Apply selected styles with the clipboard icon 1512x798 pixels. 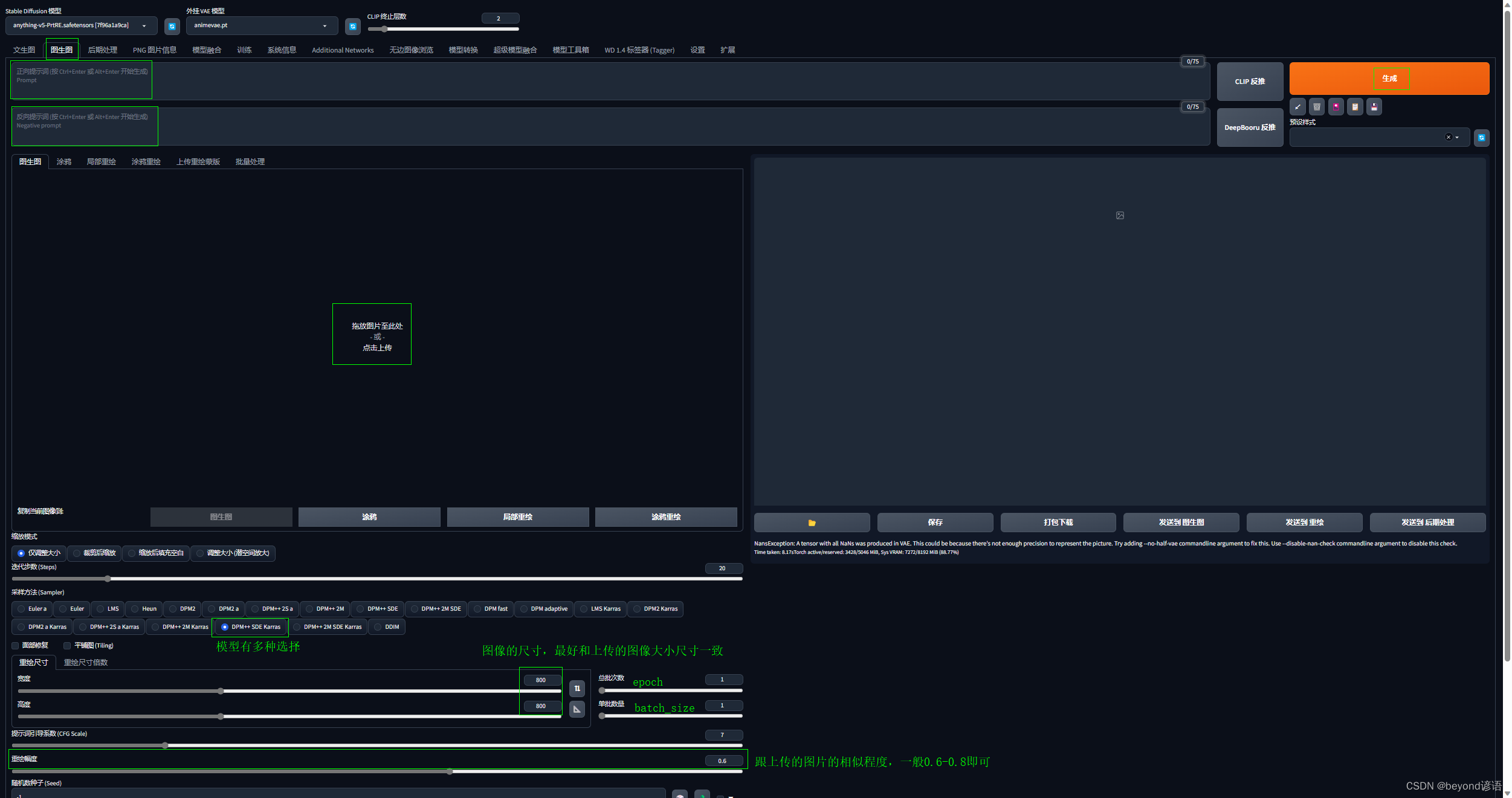[x=1355, y=107]
